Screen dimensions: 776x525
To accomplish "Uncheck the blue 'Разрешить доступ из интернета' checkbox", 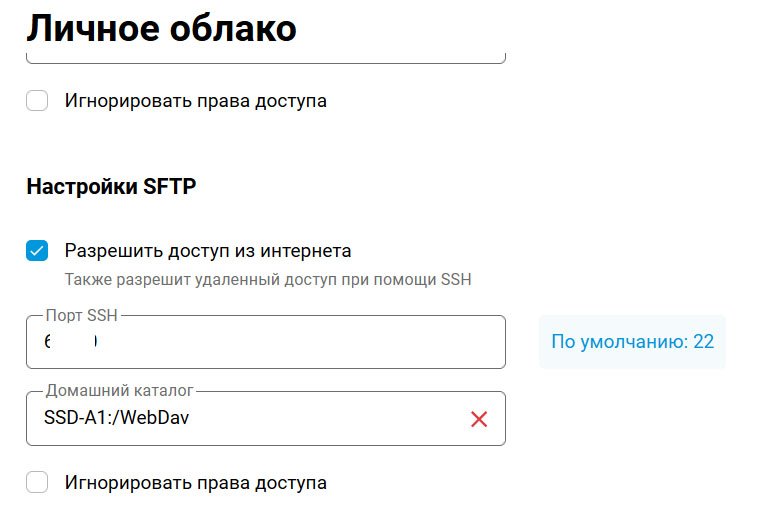I will 37,250.
